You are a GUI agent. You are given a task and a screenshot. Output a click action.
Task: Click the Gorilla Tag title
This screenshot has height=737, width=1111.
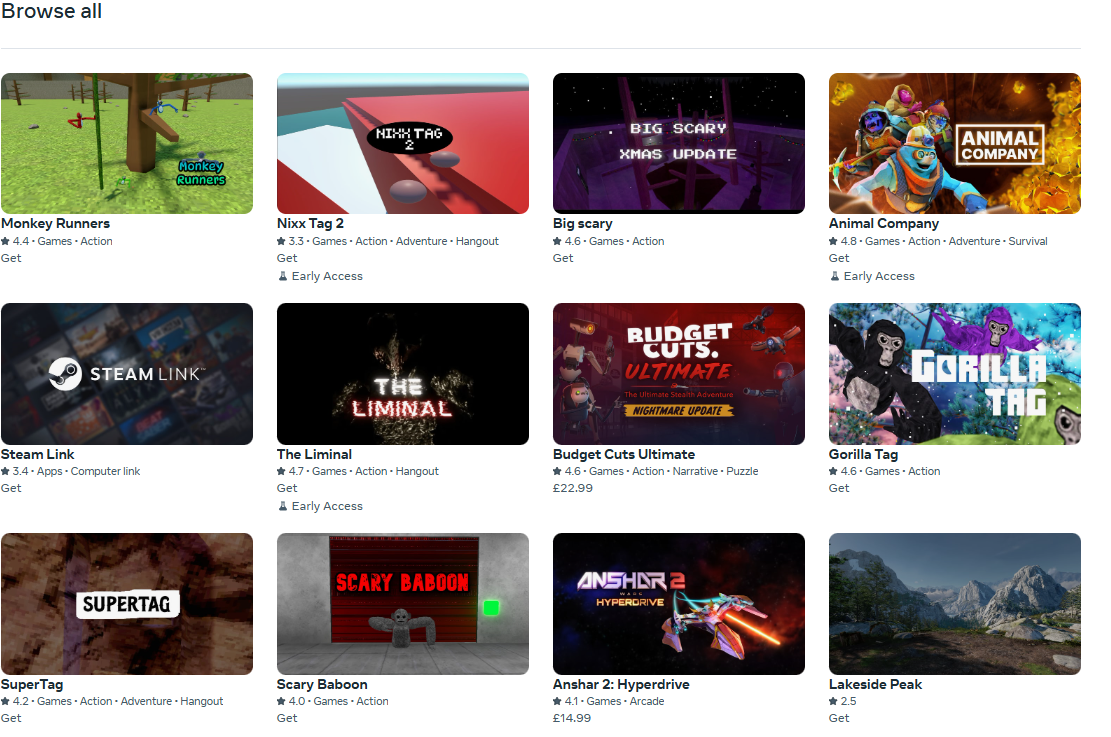coord(863,454)
